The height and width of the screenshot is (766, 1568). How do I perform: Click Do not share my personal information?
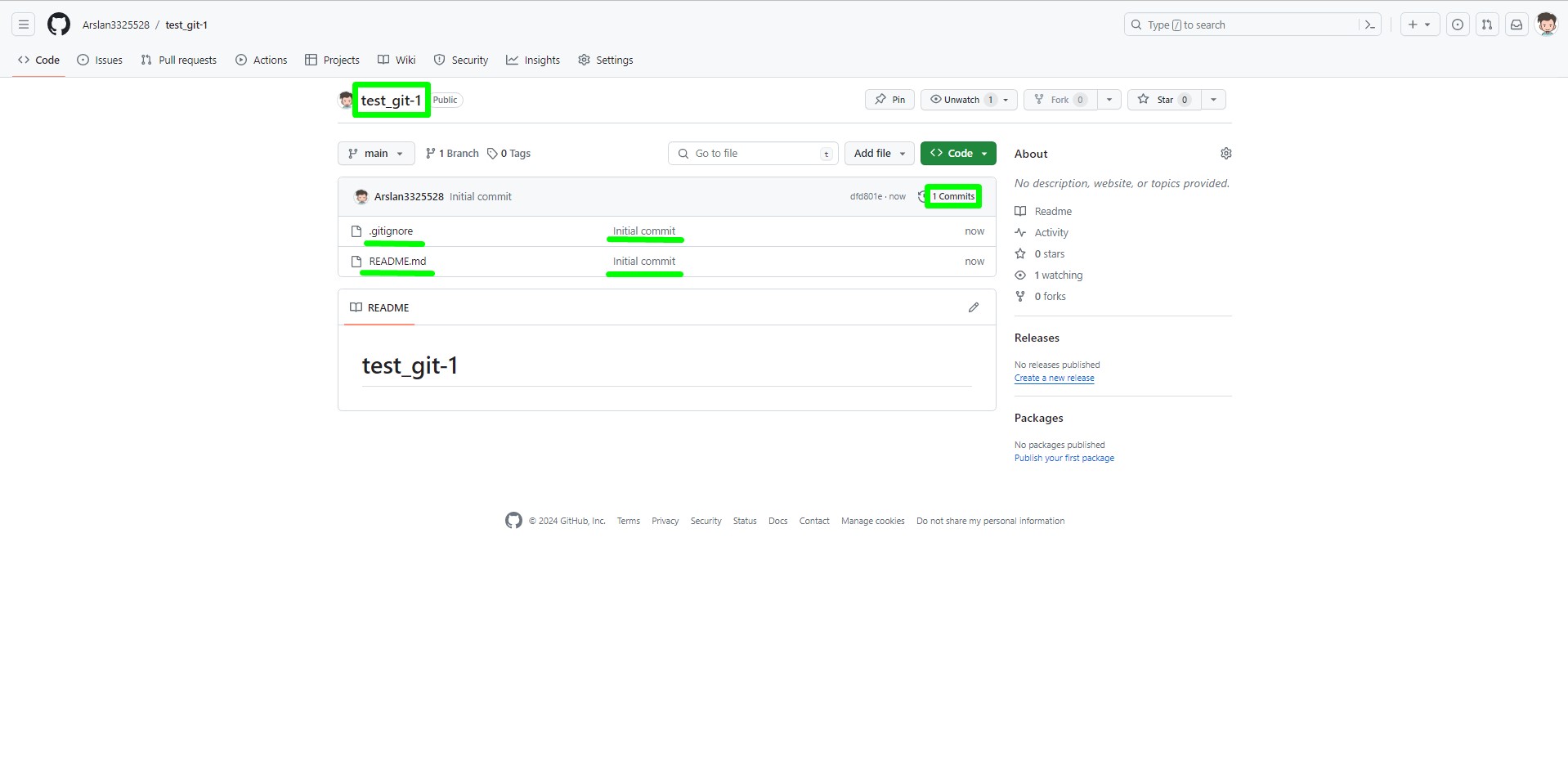click(990, 521)
